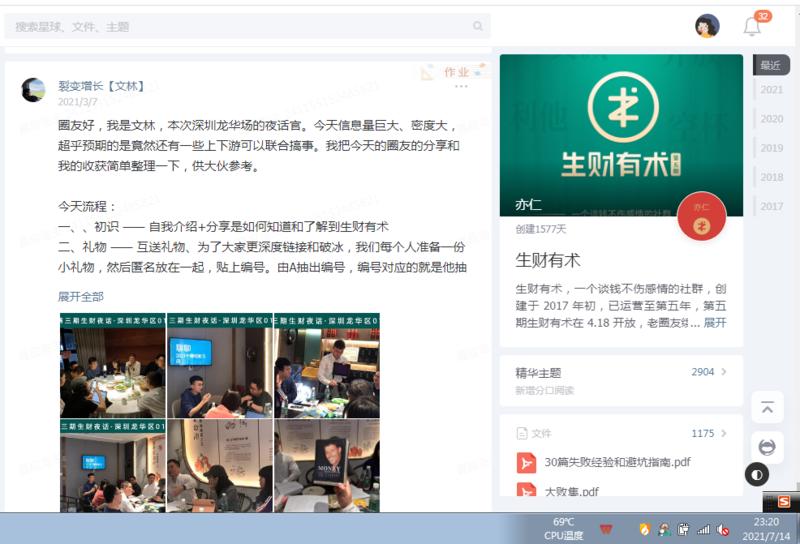800x544 pixels.
Task: Expand the post via 展开全部
Action: pyautogui.click(x=80, y=296)
